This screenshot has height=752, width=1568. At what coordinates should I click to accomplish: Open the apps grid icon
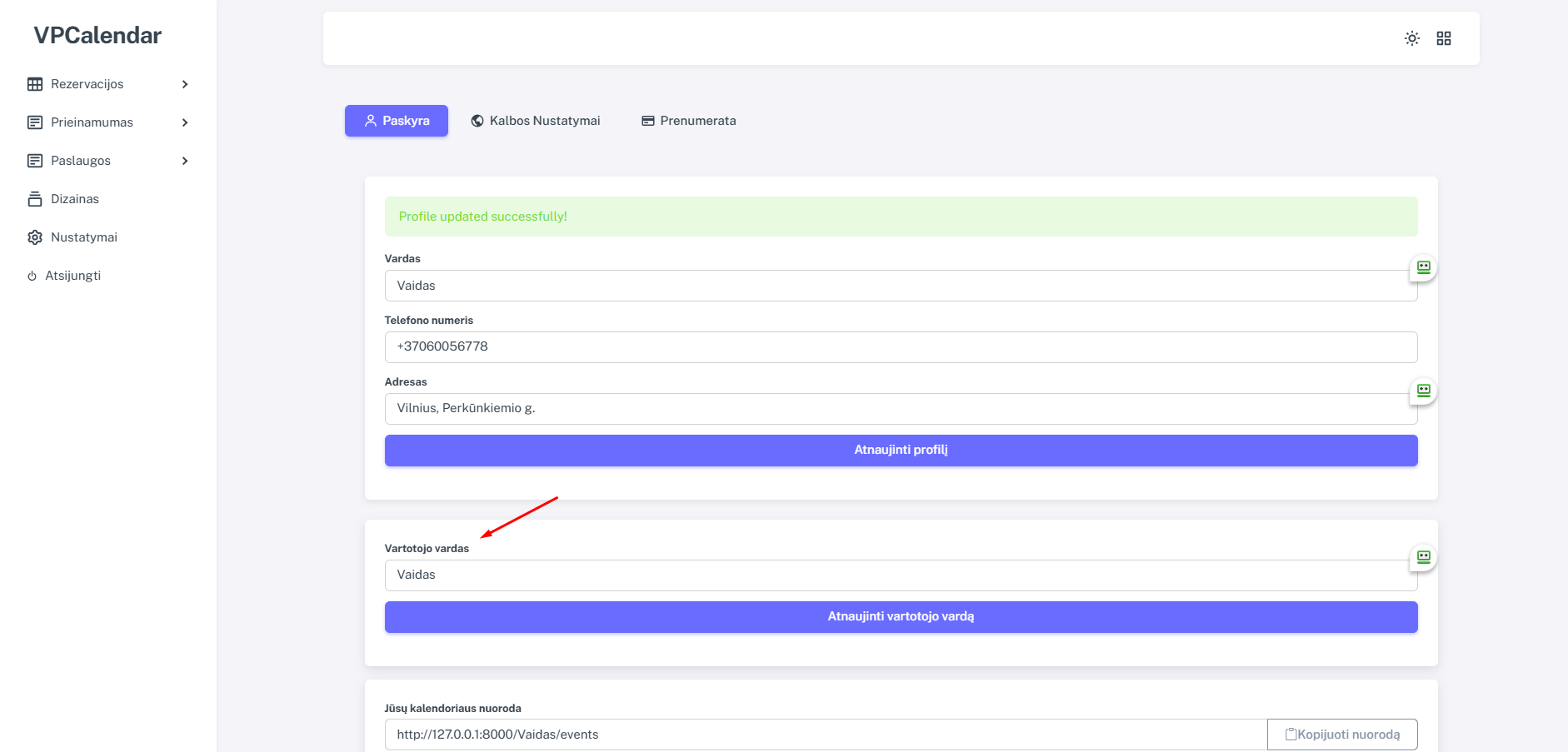[x=1444, y=38]
